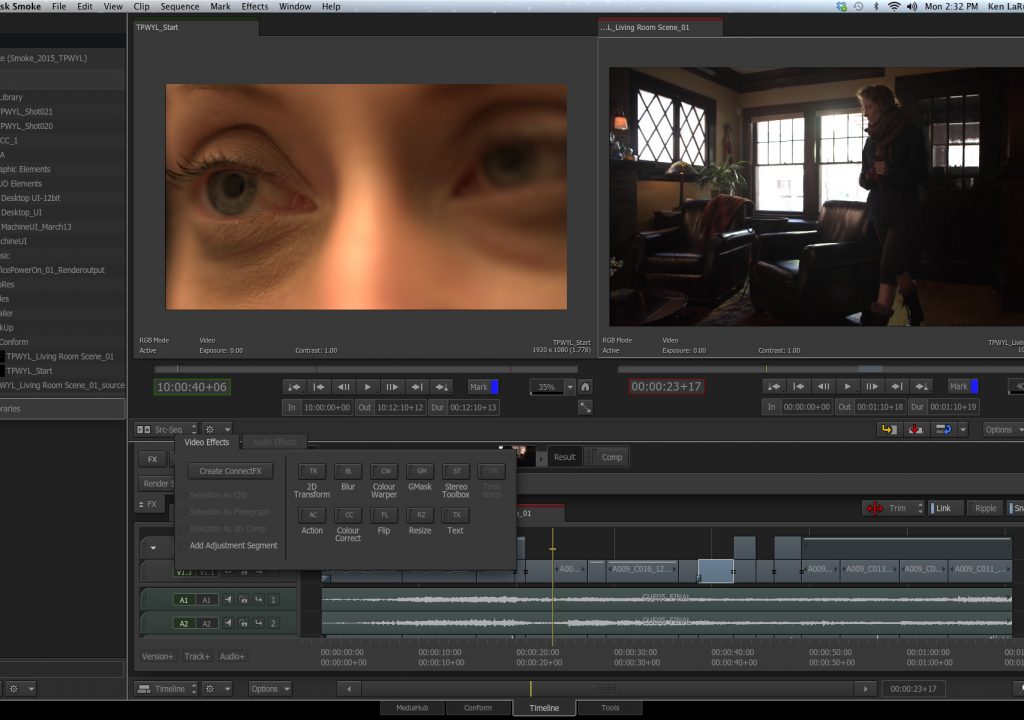Jump to in mark in source viewer

pyautogui.click(x=294, y=387)
